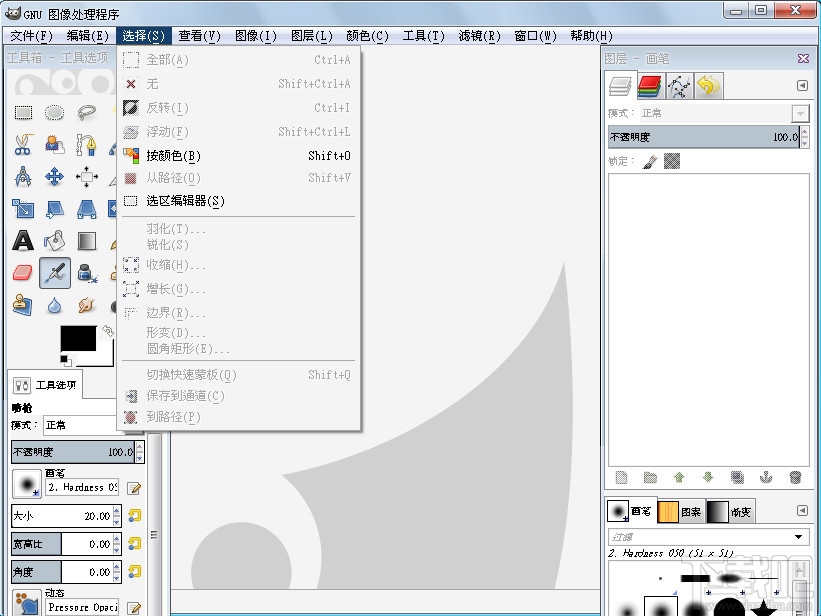821x616 pixels.
Task: Select the Ellipse Select tool
Action: [x=53, y=113]
